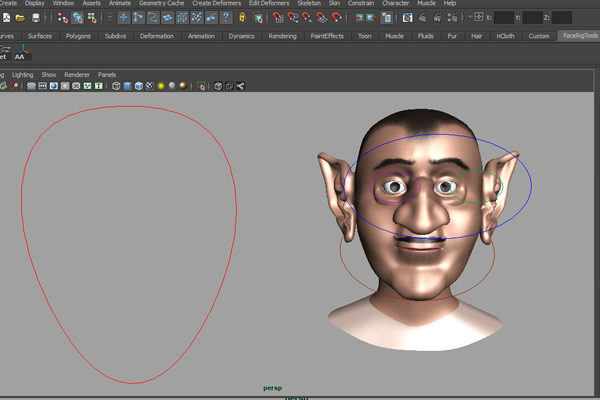Toggle the film gate viewport icon
600x400 pixels.
tap(42, 86)
